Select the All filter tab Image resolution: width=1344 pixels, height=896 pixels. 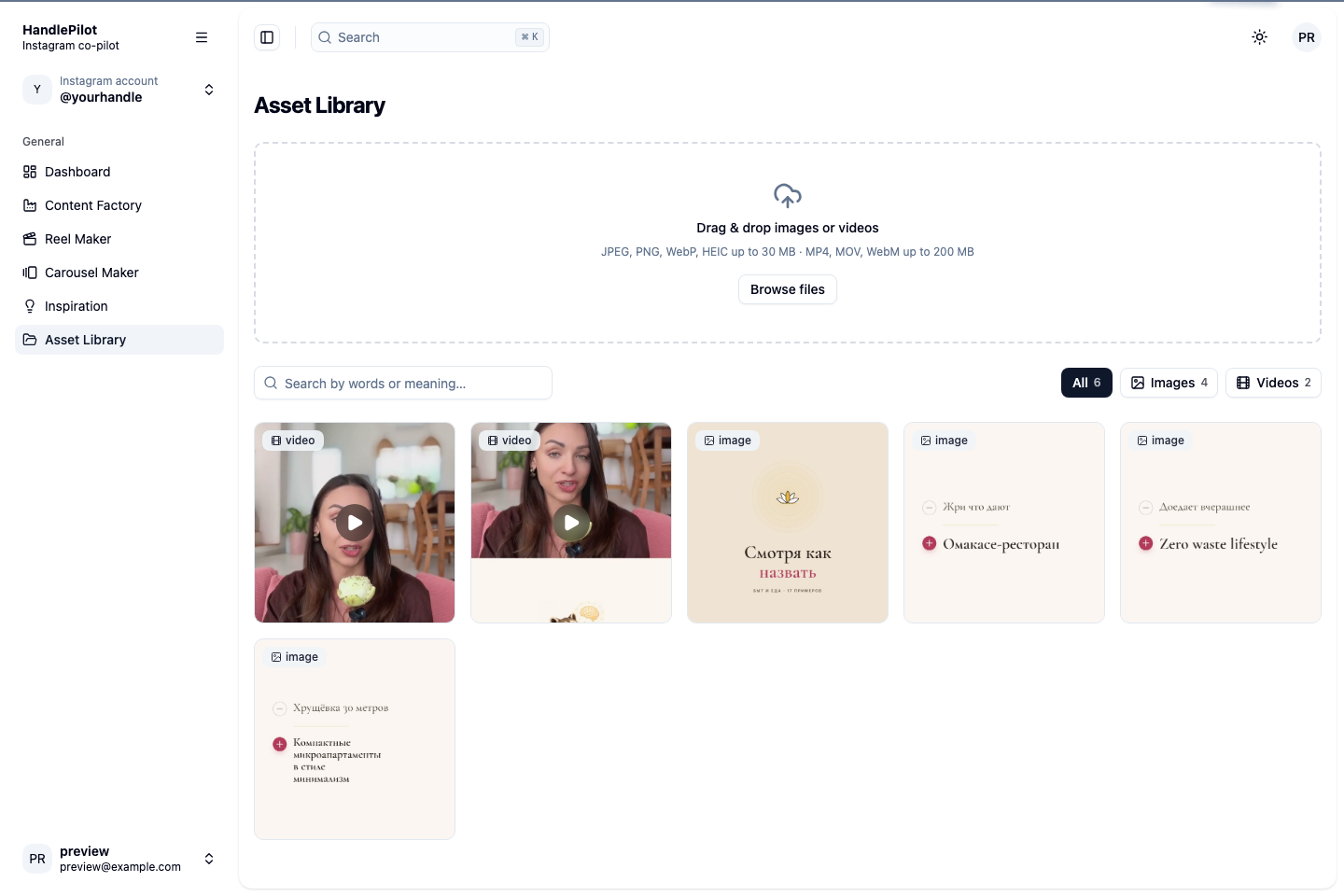(1086, 383)
